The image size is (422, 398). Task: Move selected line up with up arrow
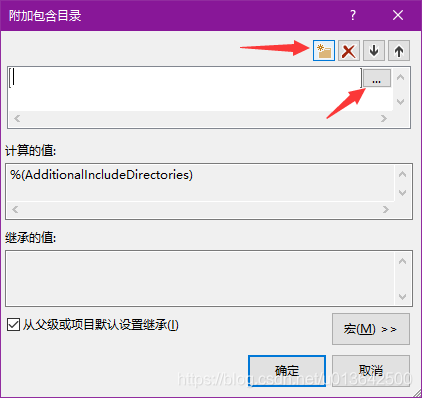(x=399, y=51)
